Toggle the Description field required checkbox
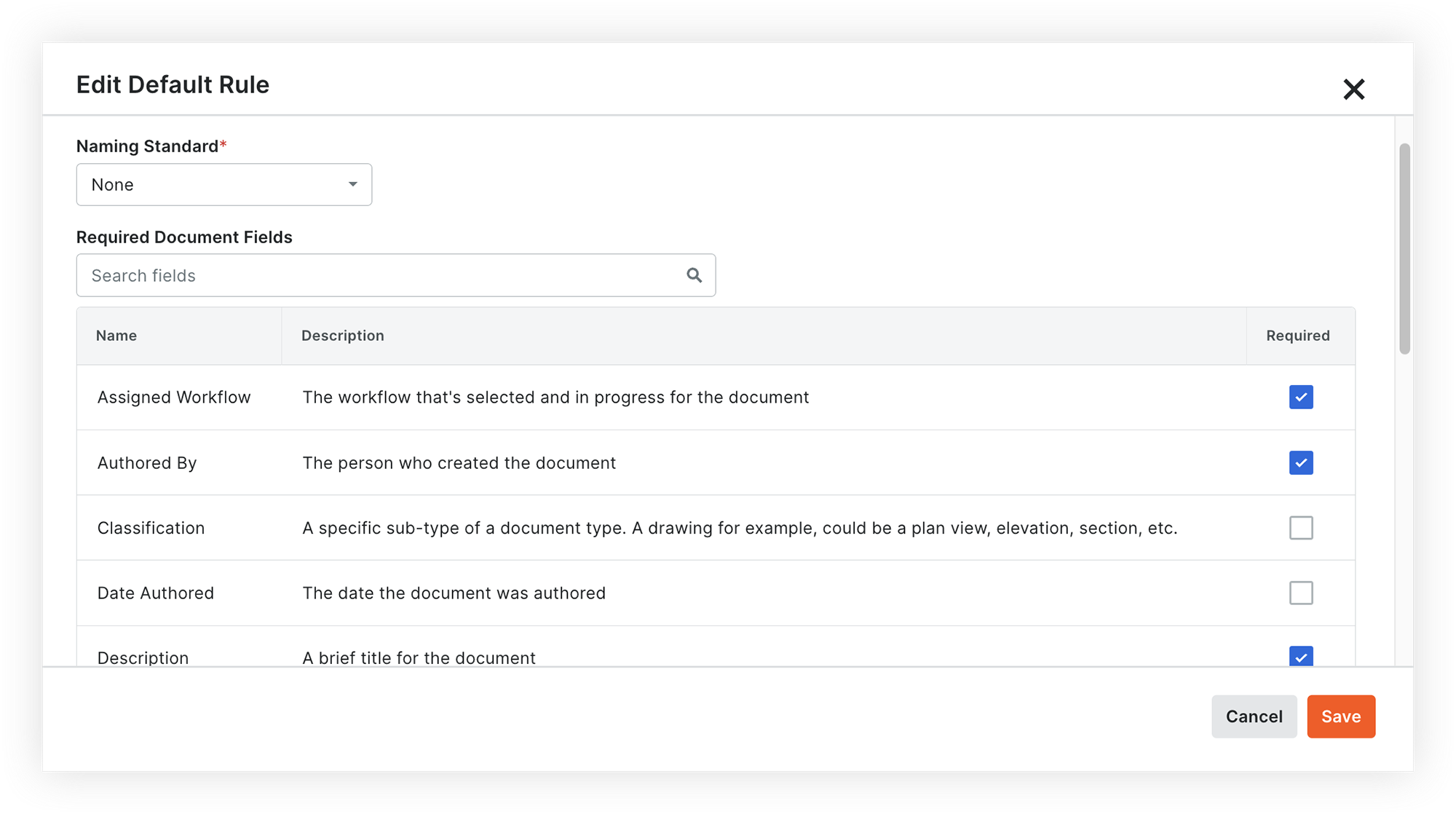The image size is (1456, 814). point(1300,656)
